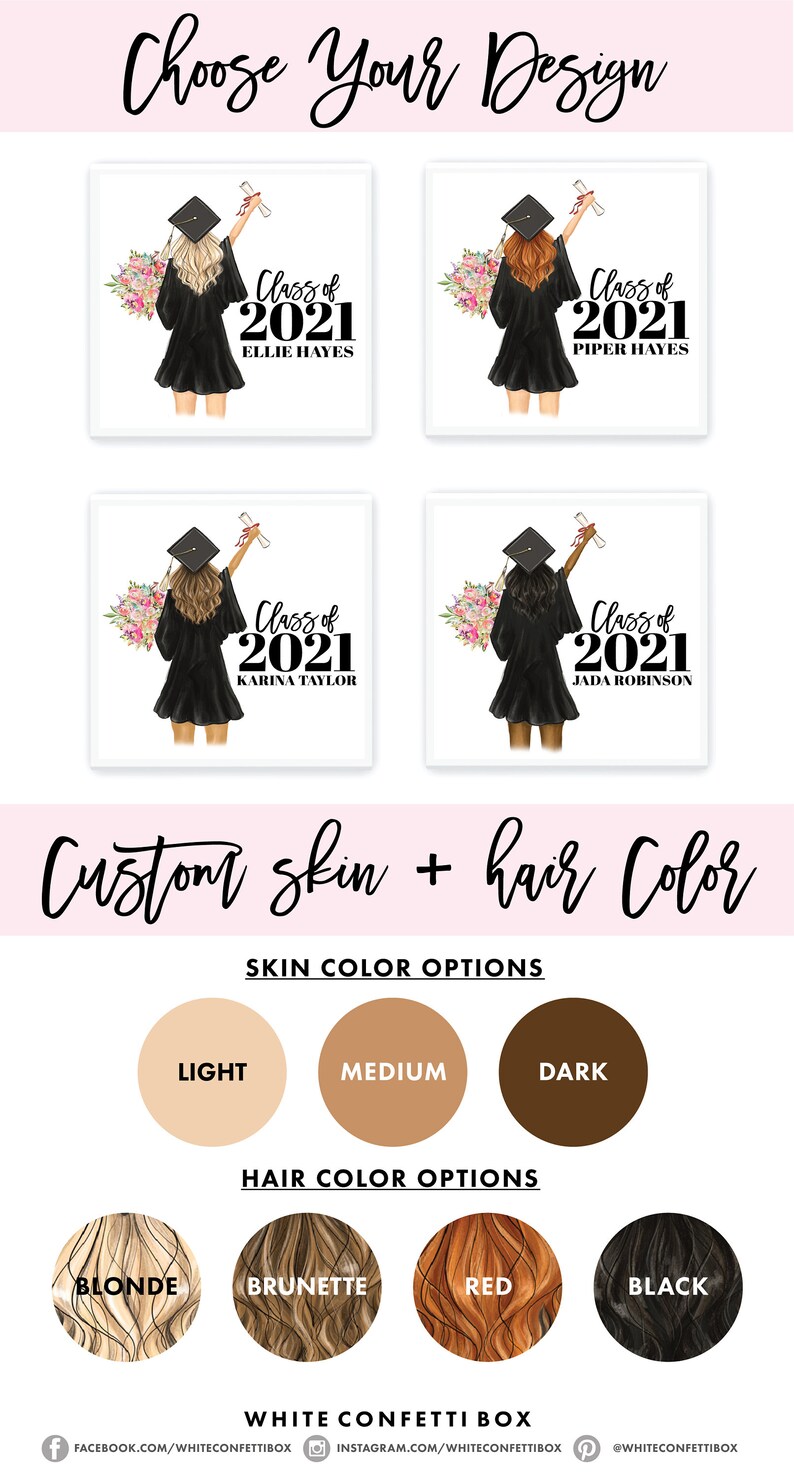Select the Jada Robinson black-hair design card

coord(566,630)
